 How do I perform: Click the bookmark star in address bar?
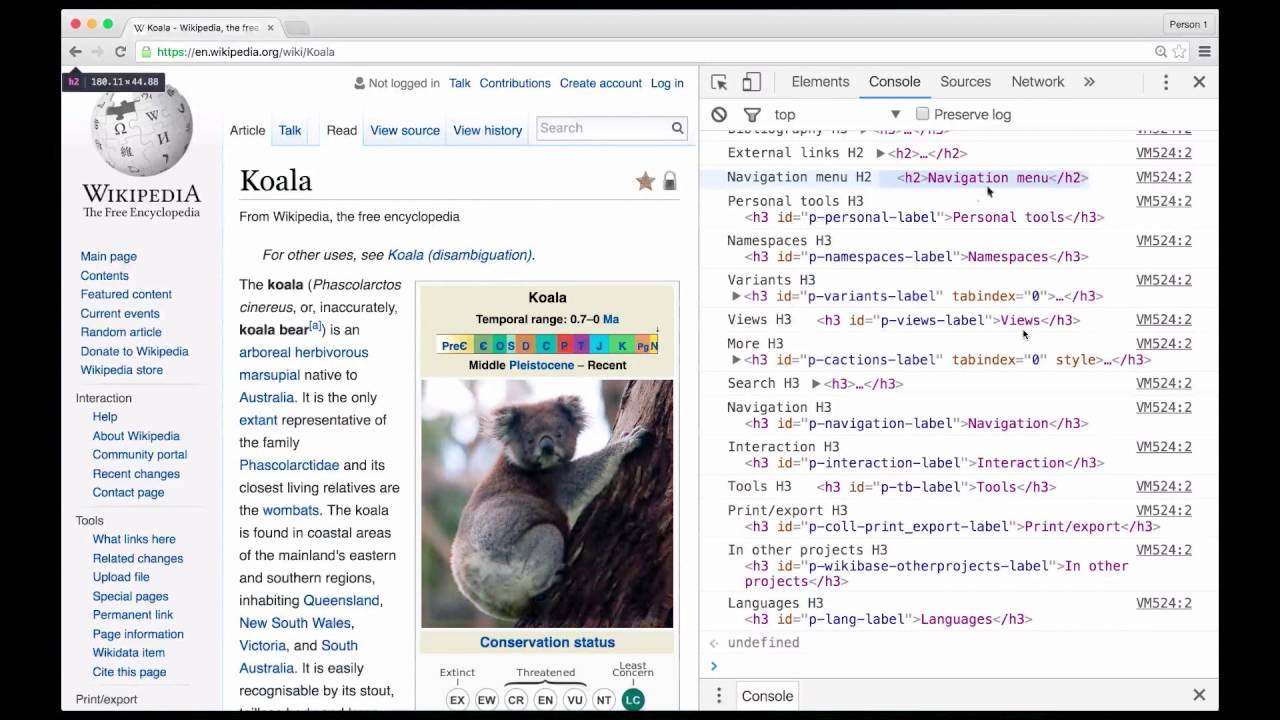click(1179, 52)
